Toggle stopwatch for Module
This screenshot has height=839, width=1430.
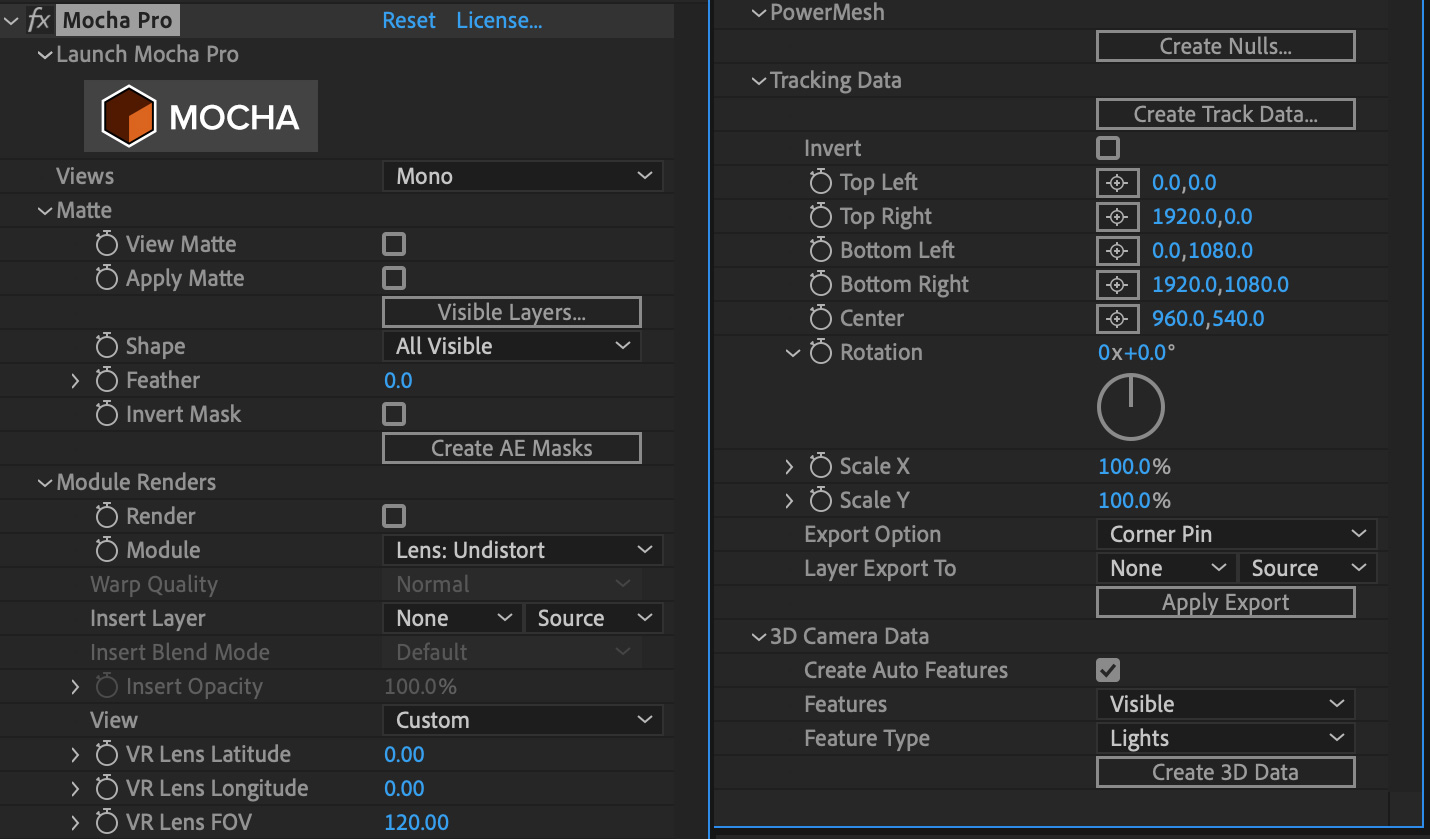tap(107, 550)
